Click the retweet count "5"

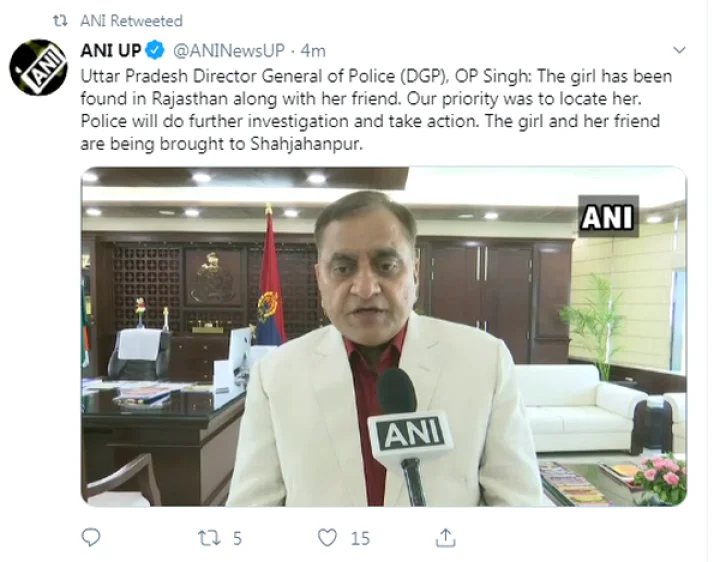[237, 538]
